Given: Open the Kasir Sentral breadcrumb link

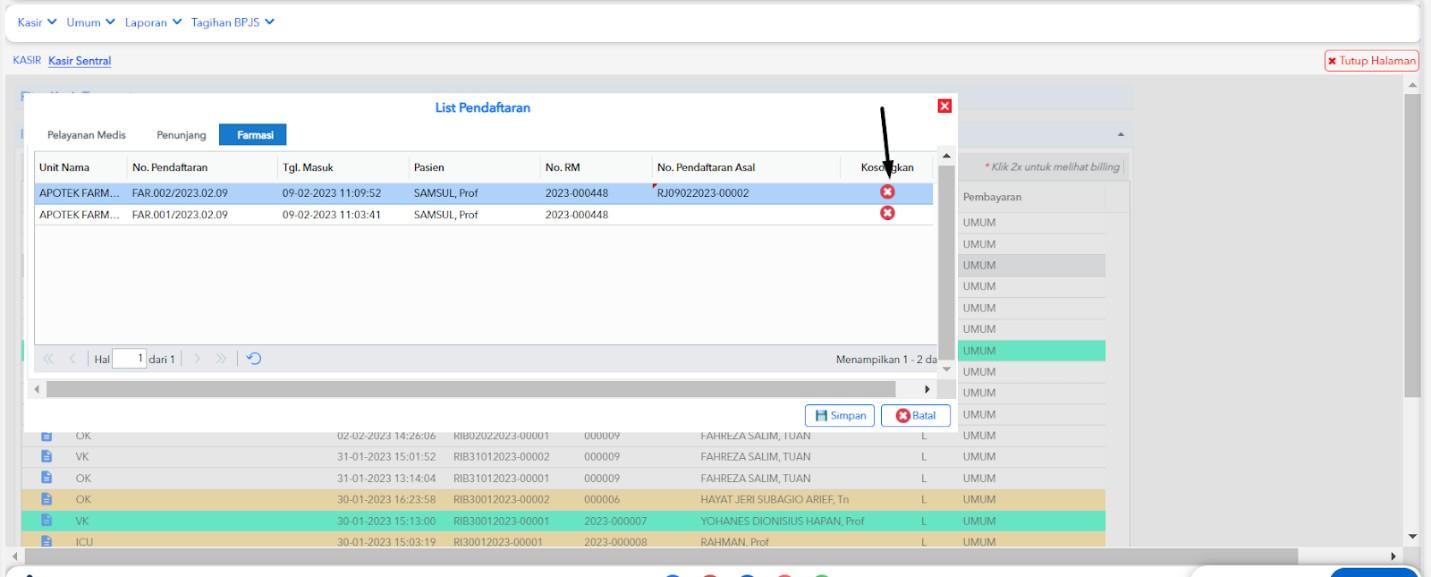Looking at the screenshot, I should (80, 62).
